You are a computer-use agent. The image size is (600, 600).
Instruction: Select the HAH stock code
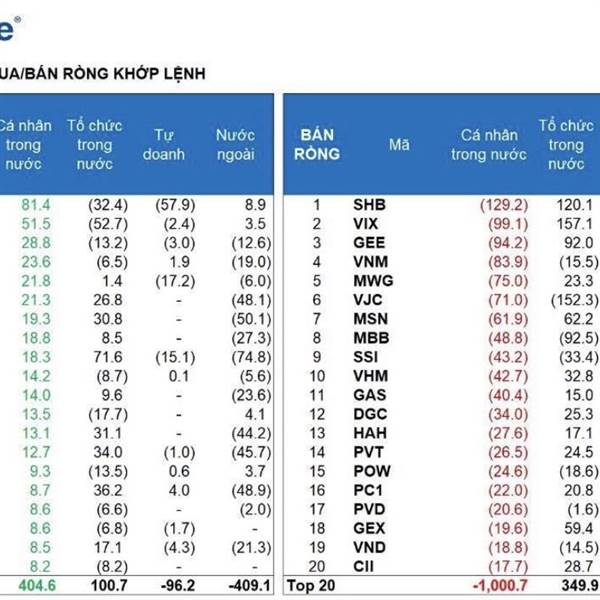pos(370,433)
